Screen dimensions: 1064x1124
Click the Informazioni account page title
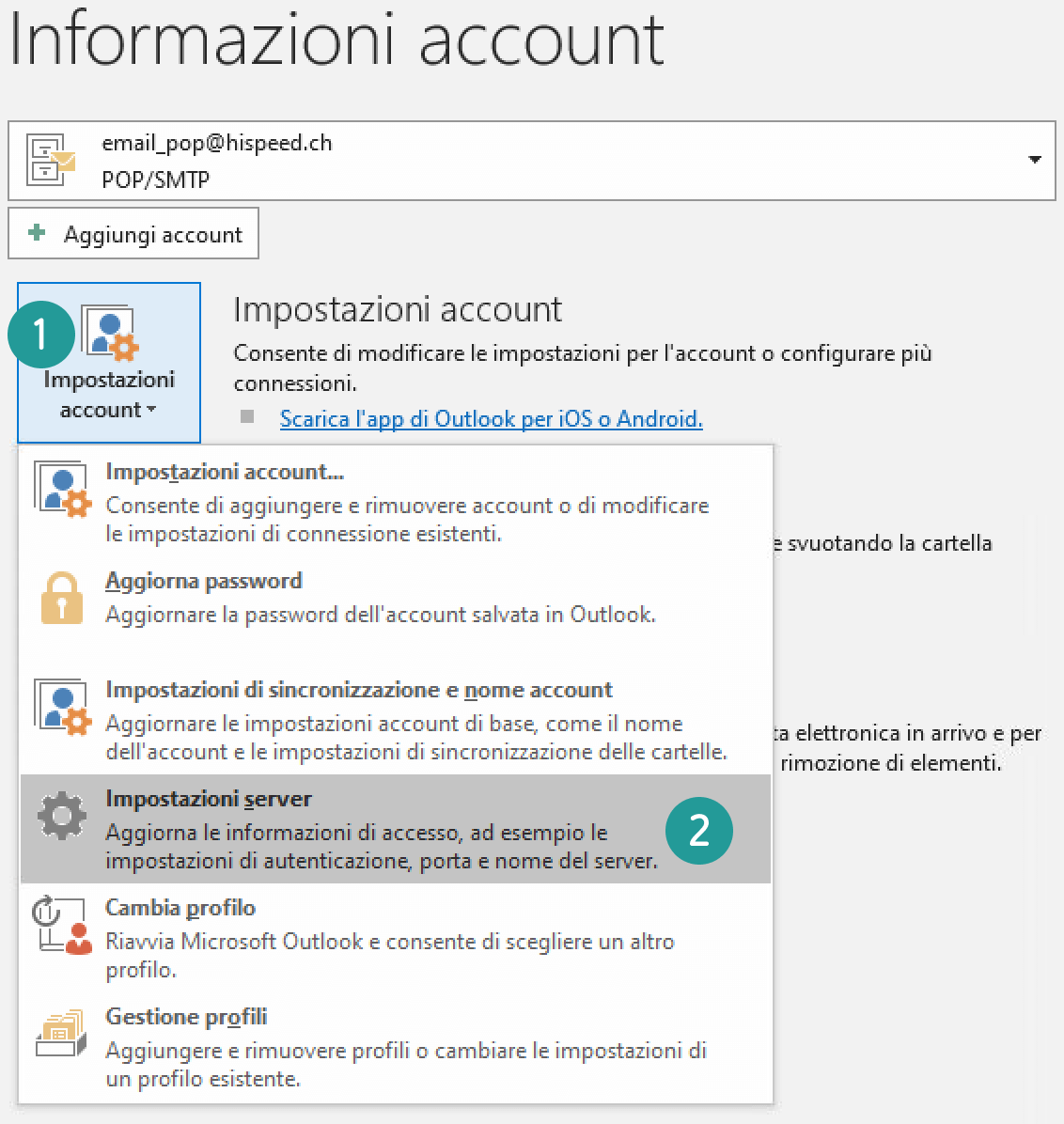tap(337, 40)
